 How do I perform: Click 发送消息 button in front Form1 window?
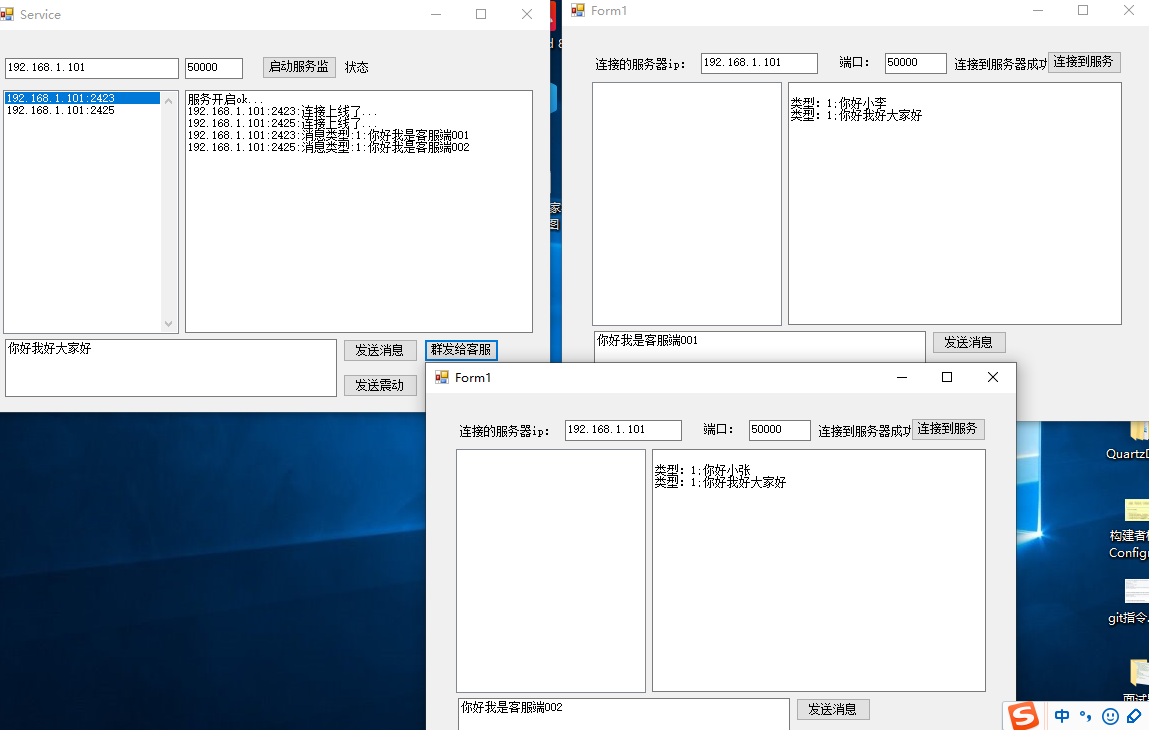[832, 709]
